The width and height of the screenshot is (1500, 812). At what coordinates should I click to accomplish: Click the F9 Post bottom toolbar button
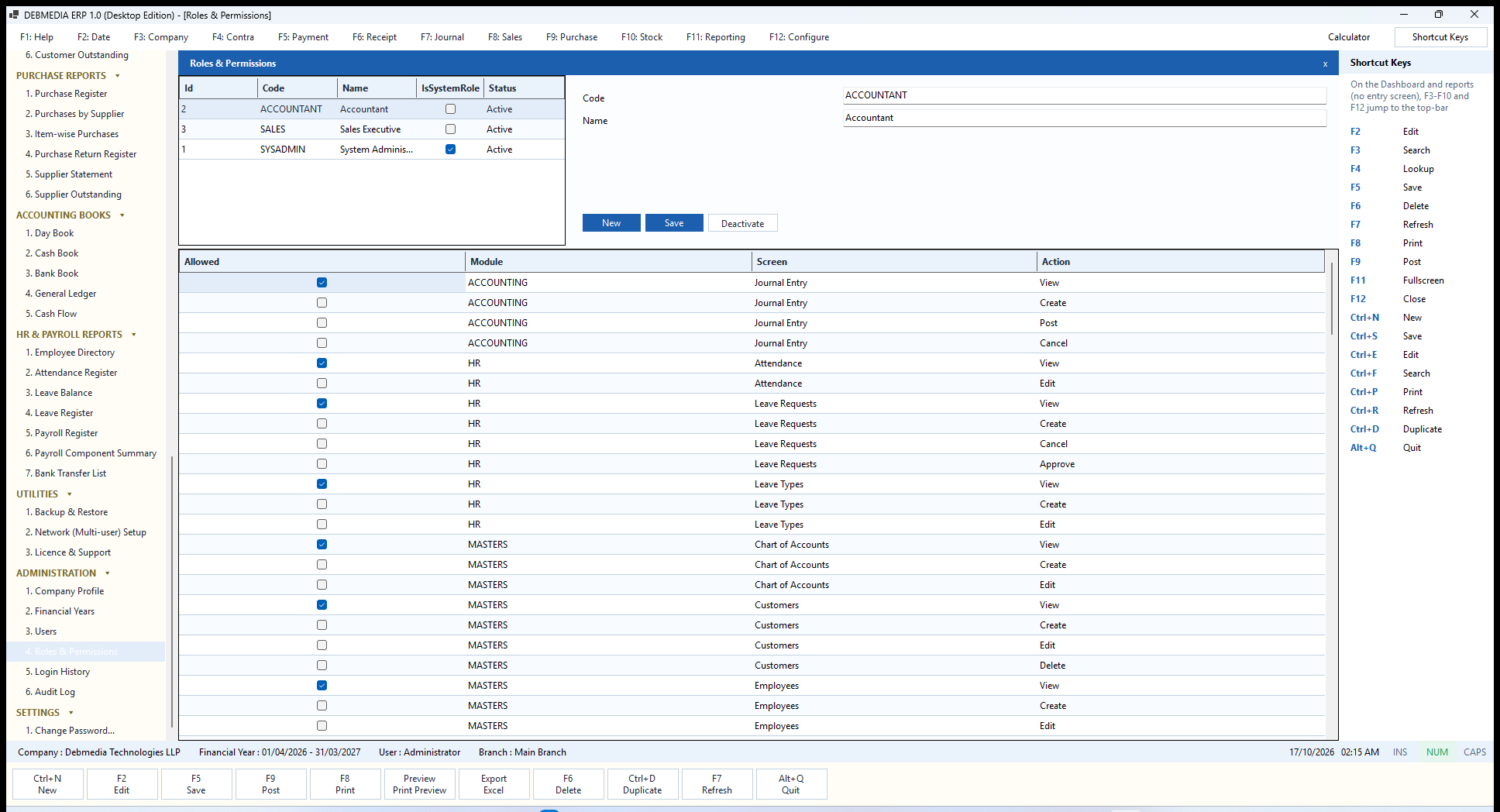[270, 784]
